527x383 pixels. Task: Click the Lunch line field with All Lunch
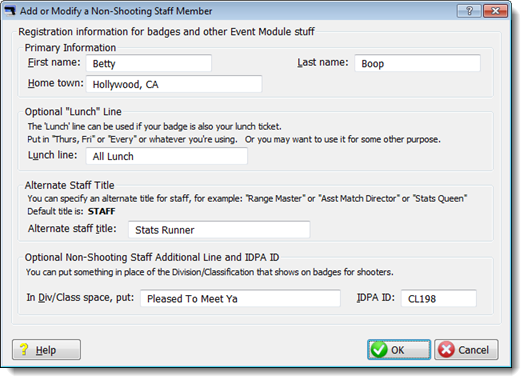(x=167, y=156)
